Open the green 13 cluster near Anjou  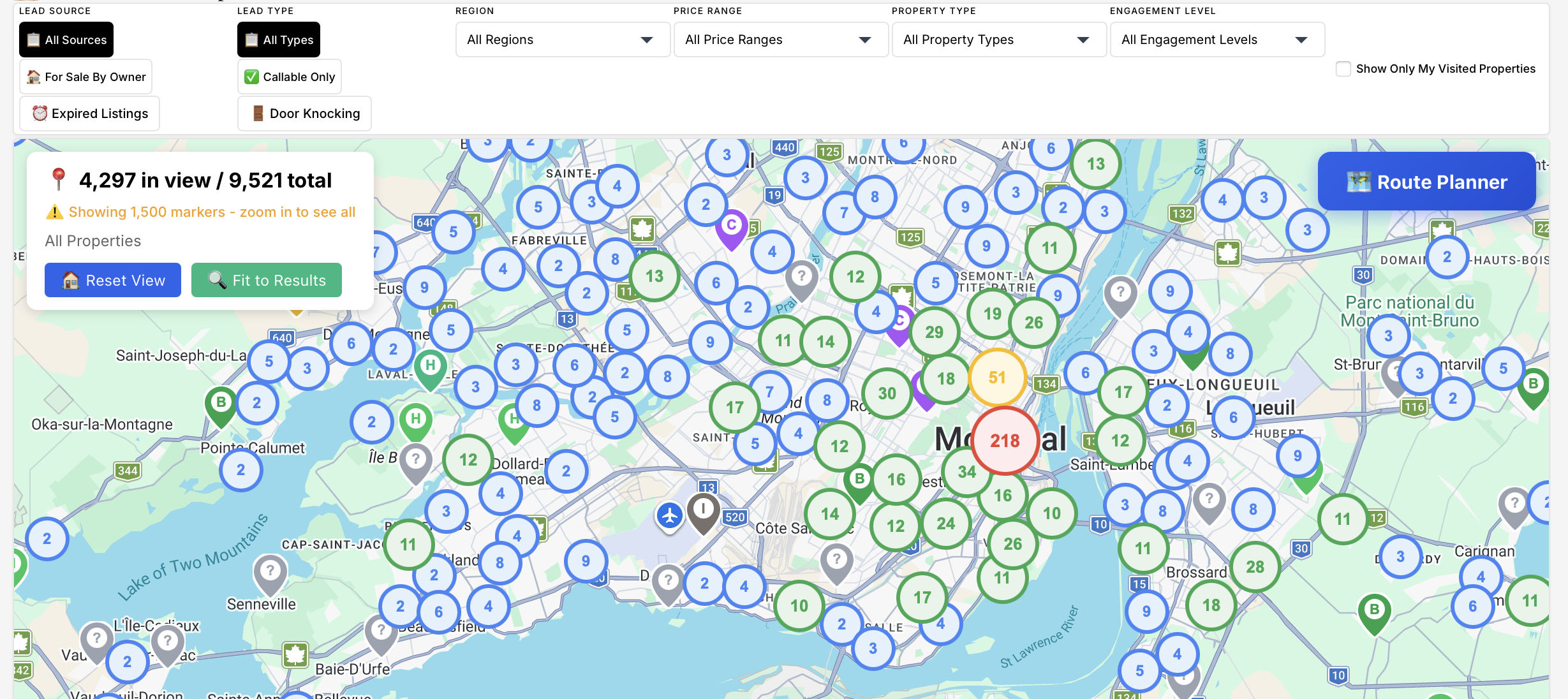tap(1095, 163)
